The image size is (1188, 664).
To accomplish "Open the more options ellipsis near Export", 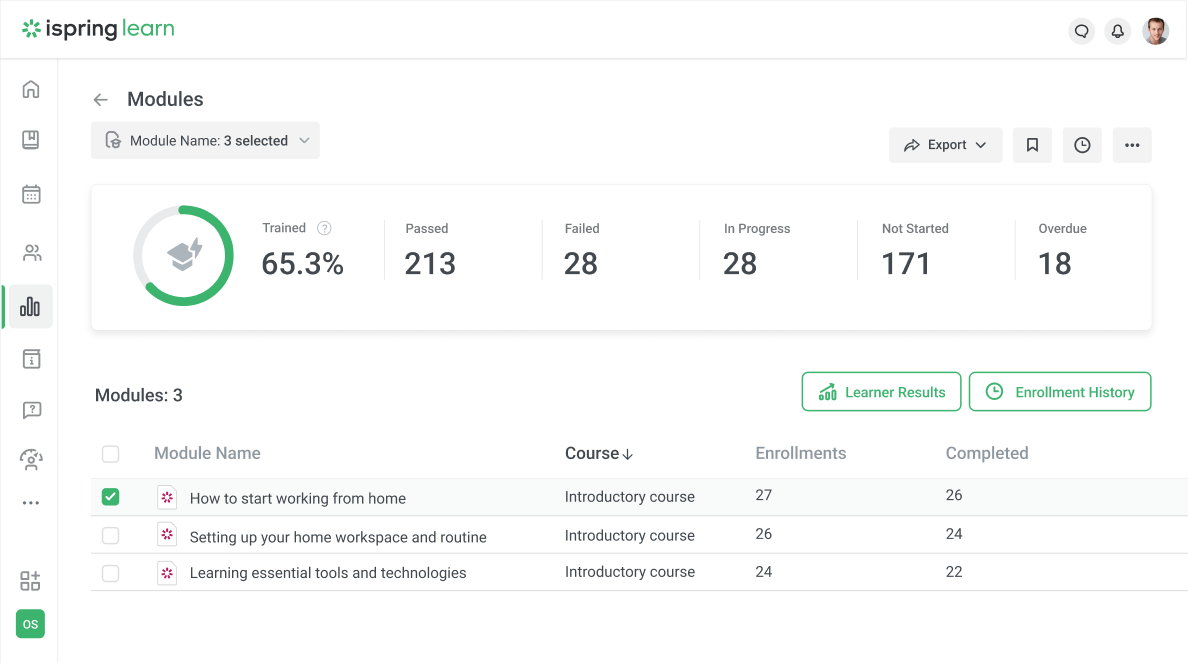I will [1132, 145].
